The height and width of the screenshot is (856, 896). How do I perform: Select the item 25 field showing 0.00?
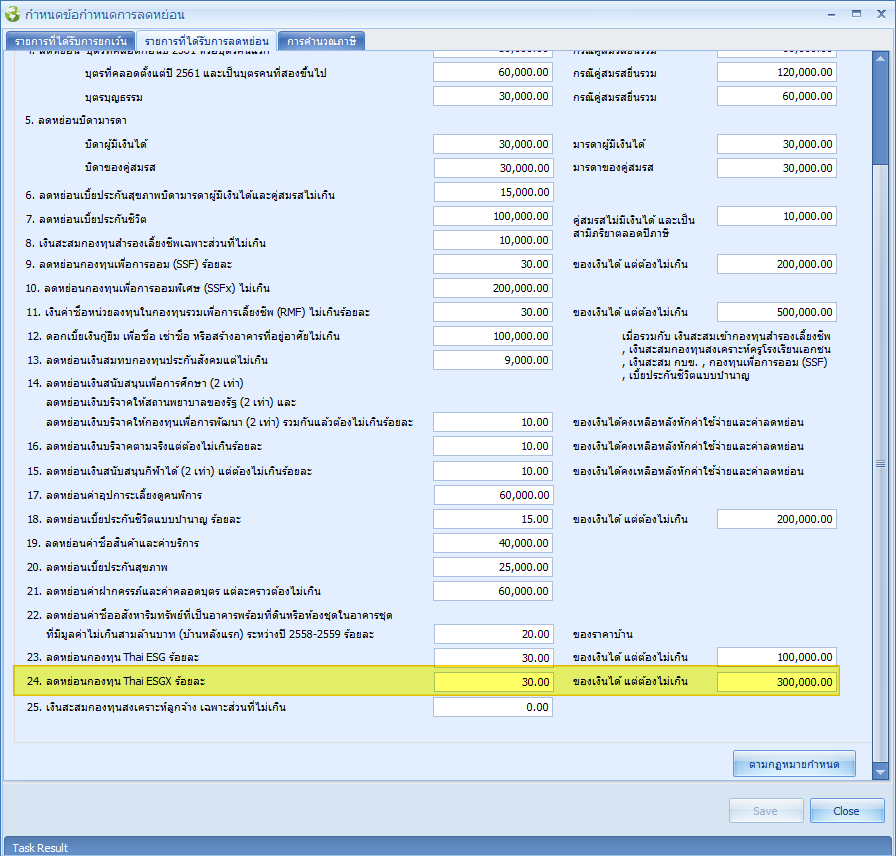(x=494, y=707)
